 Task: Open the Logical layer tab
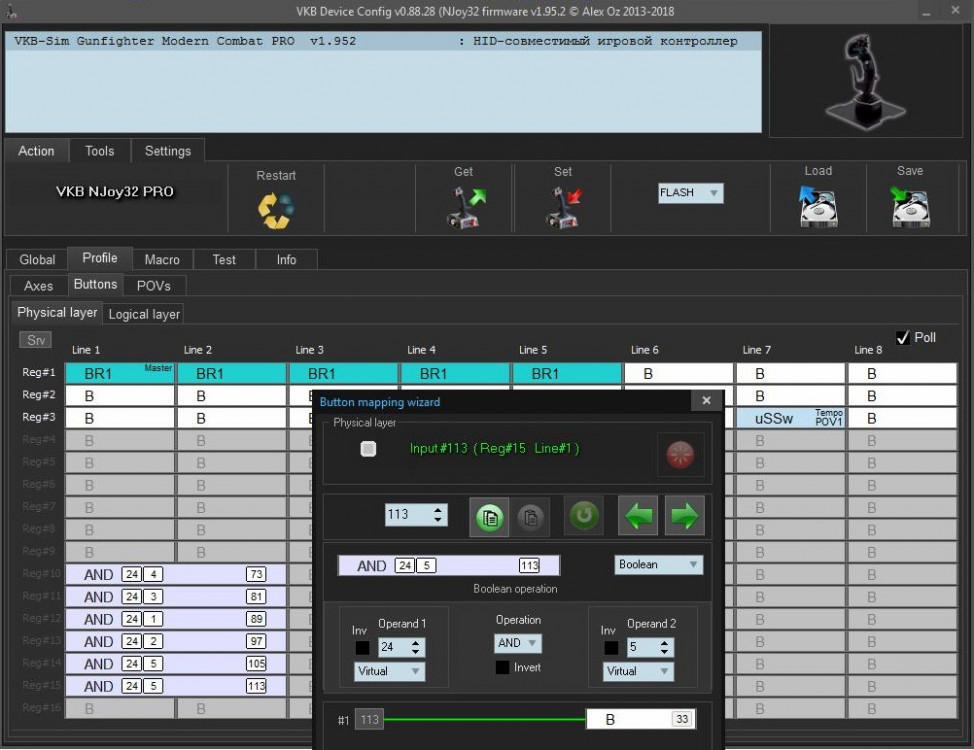[144, 314]
